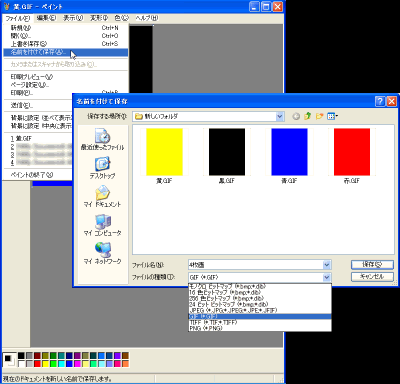
Task: Pick the red swatch in color palette
Action: 37,364
